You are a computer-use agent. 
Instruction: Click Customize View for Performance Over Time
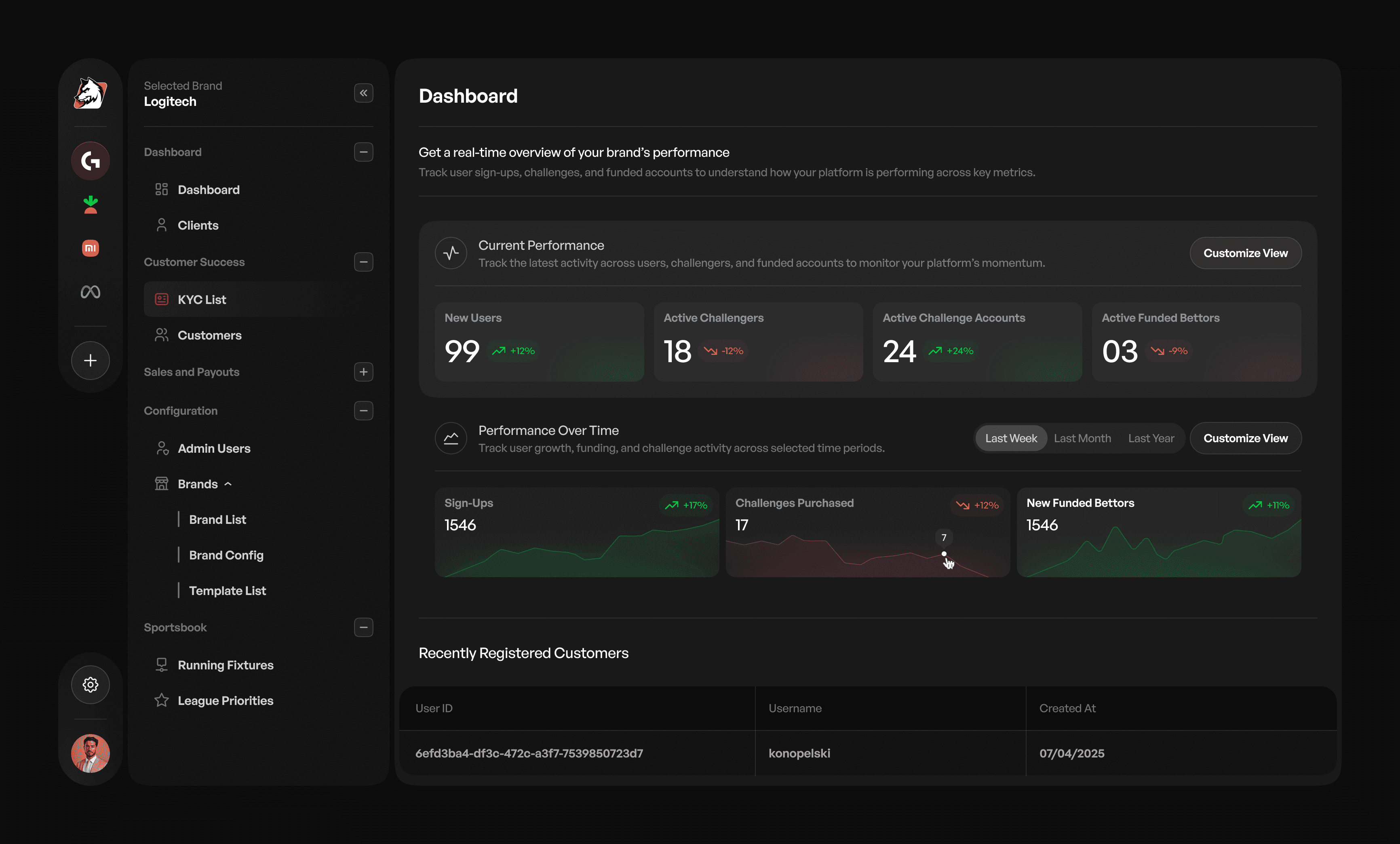[x=1245, y=438]
